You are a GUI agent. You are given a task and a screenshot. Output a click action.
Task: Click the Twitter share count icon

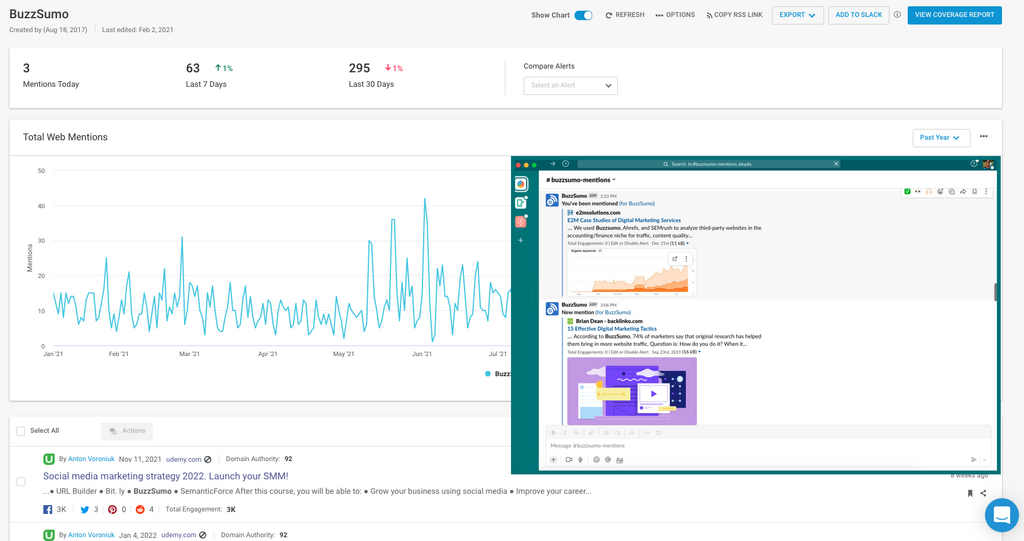point(83,509)
